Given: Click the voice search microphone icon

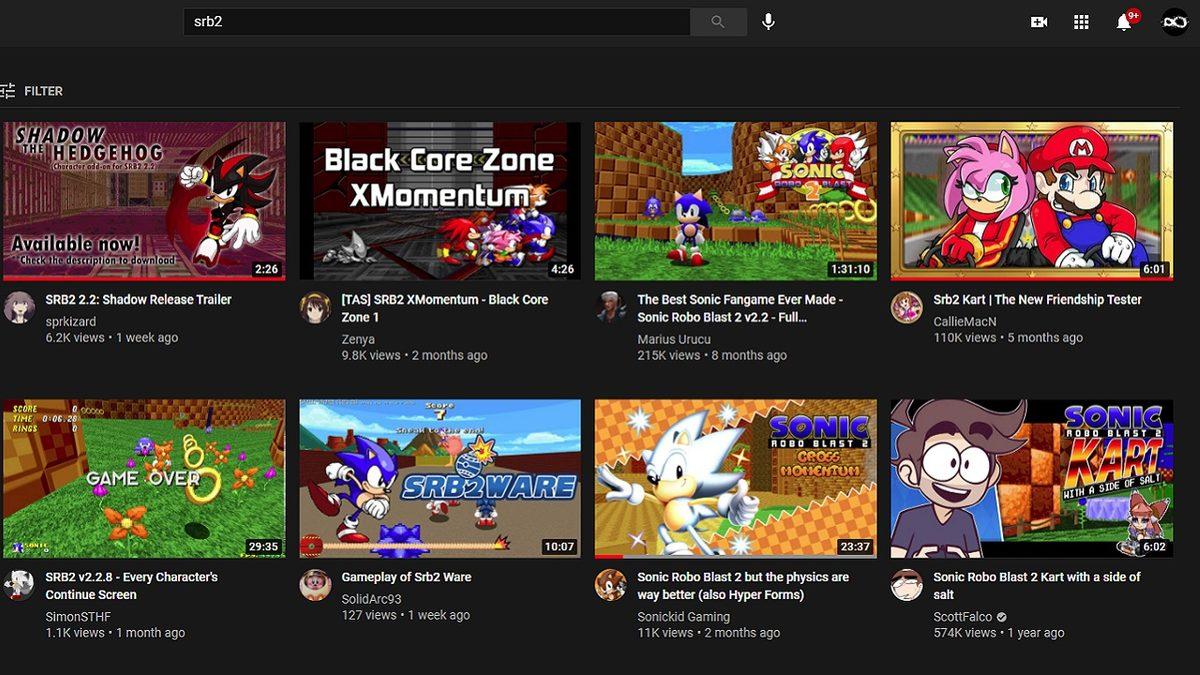Looking at the screenshot, I should click(x=767, y=21).
